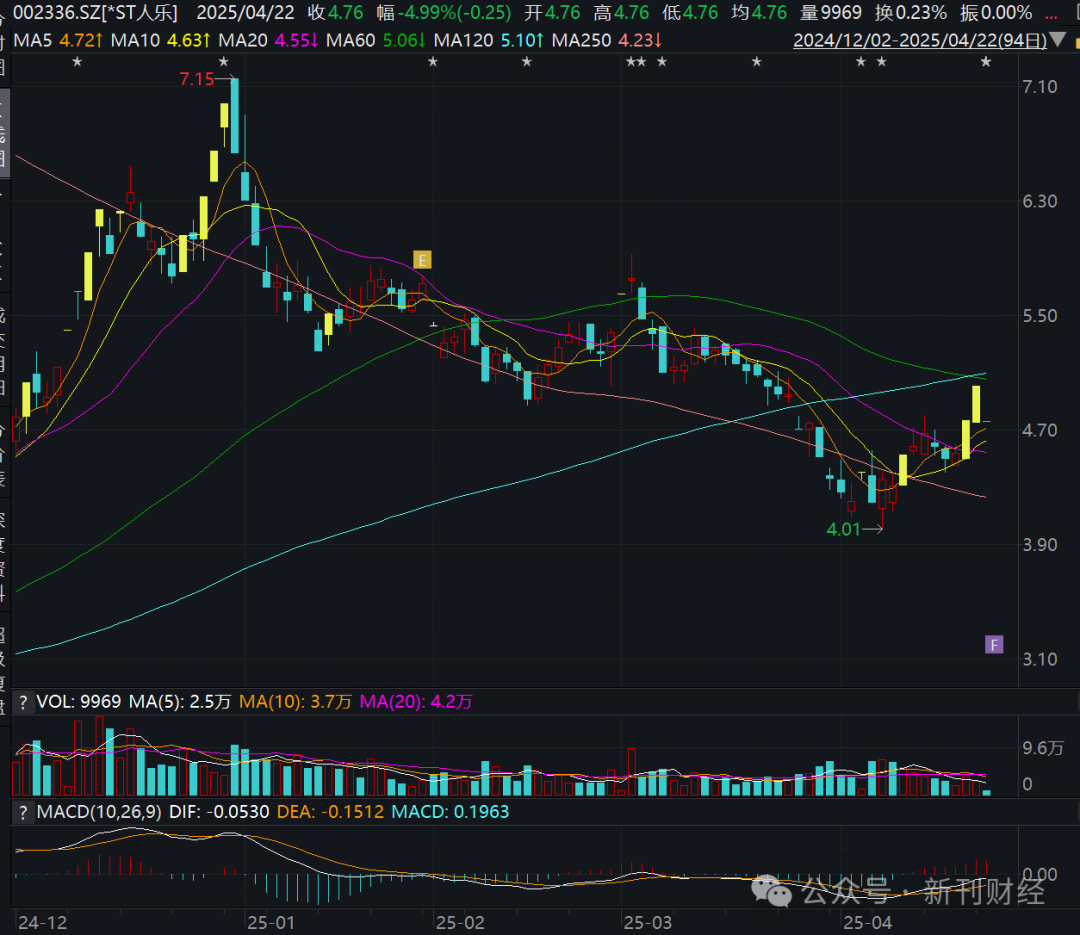
Task: Click the last yellow candlestick at 4.76
Action: tap(976, 404)
